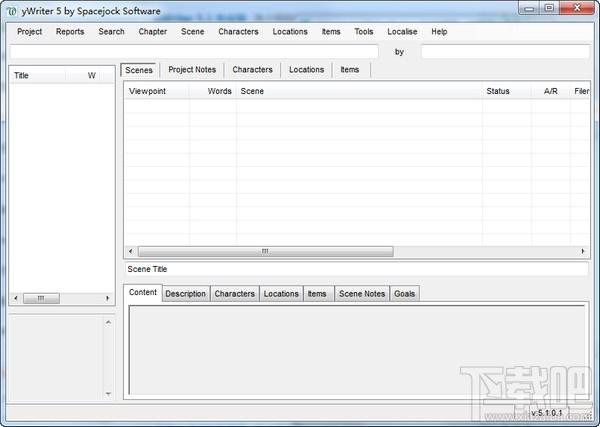
Task: Switch to the Description tab
Action: (186, 294)
